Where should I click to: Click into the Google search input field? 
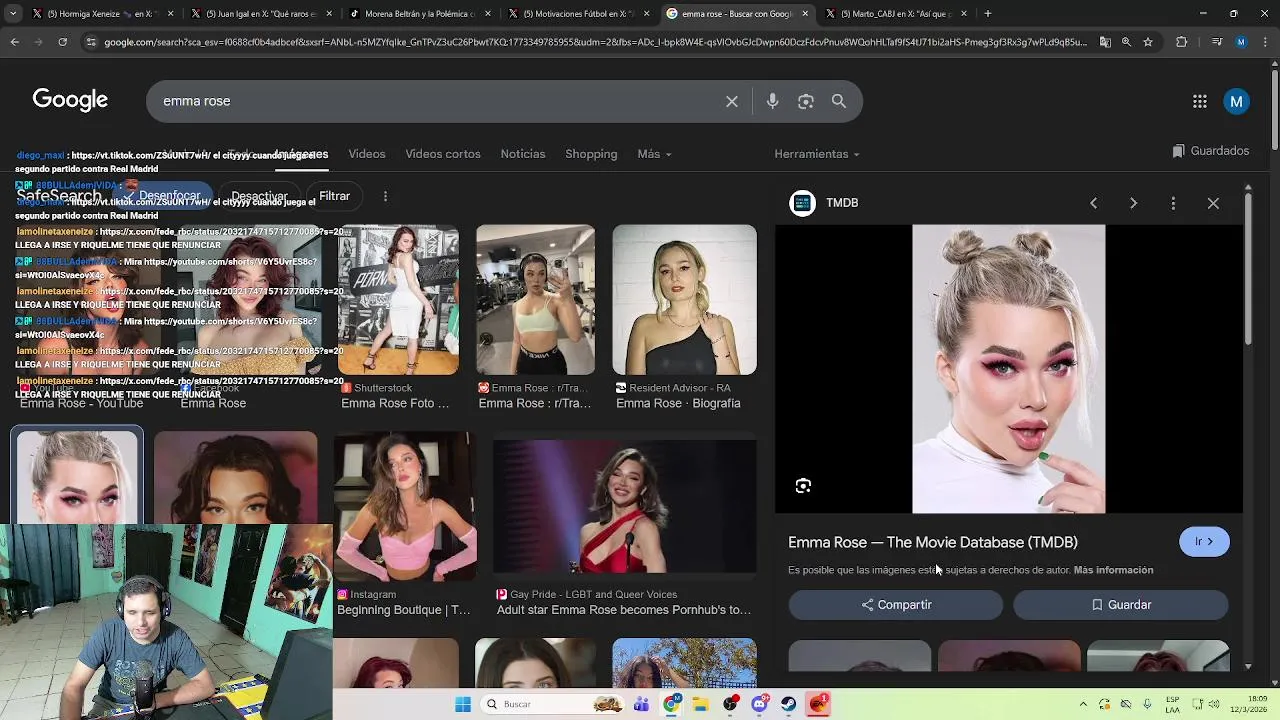440,101
